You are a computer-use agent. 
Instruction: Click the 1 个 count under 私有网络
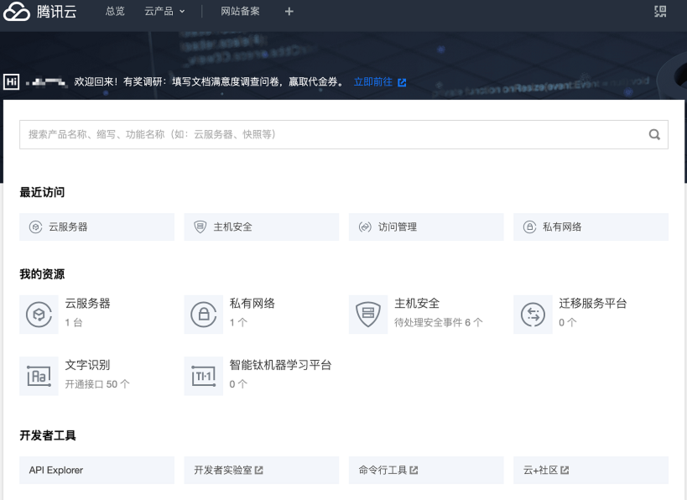coord(238,323)
